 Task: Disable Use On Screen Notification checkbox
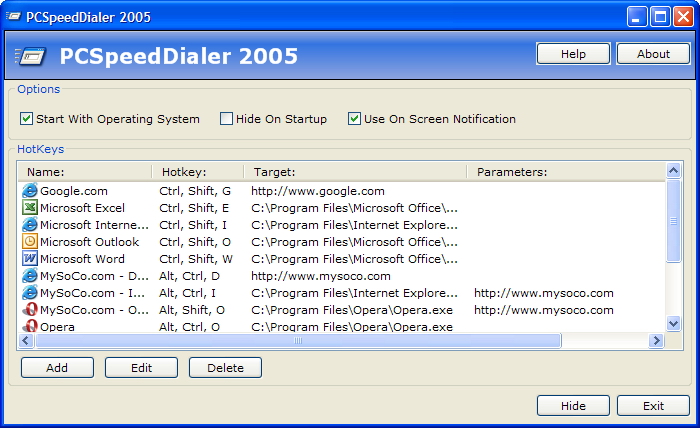click(x=354, y=119)
